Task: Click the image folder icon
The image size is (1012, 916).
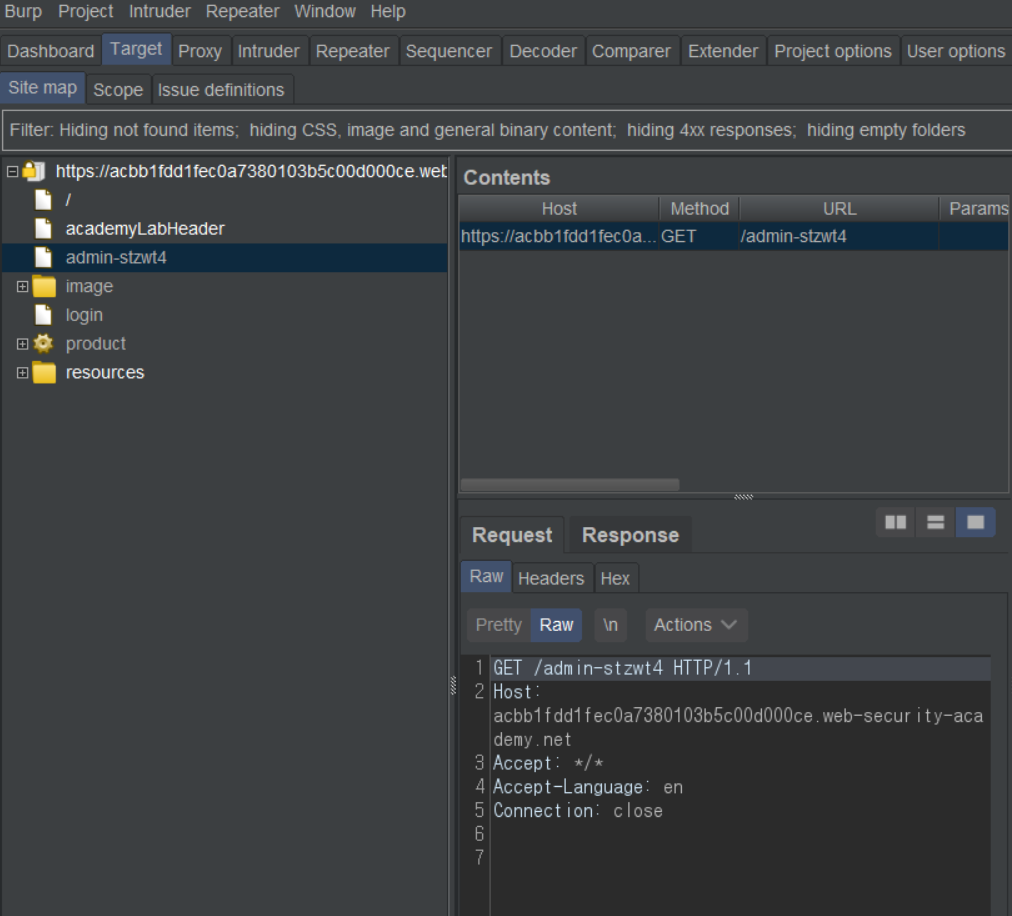Action: 44,286
